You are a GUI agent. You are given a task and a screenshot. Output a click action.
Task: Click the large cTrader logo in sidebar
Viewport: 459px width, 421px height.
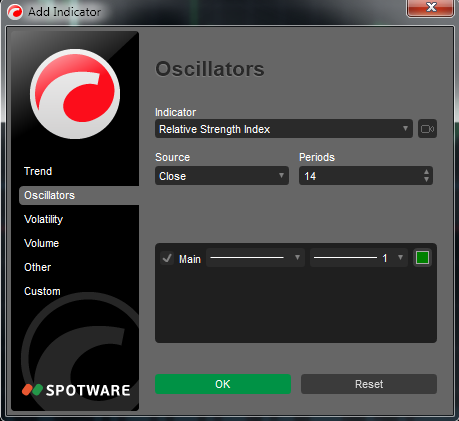pos(75,94)
